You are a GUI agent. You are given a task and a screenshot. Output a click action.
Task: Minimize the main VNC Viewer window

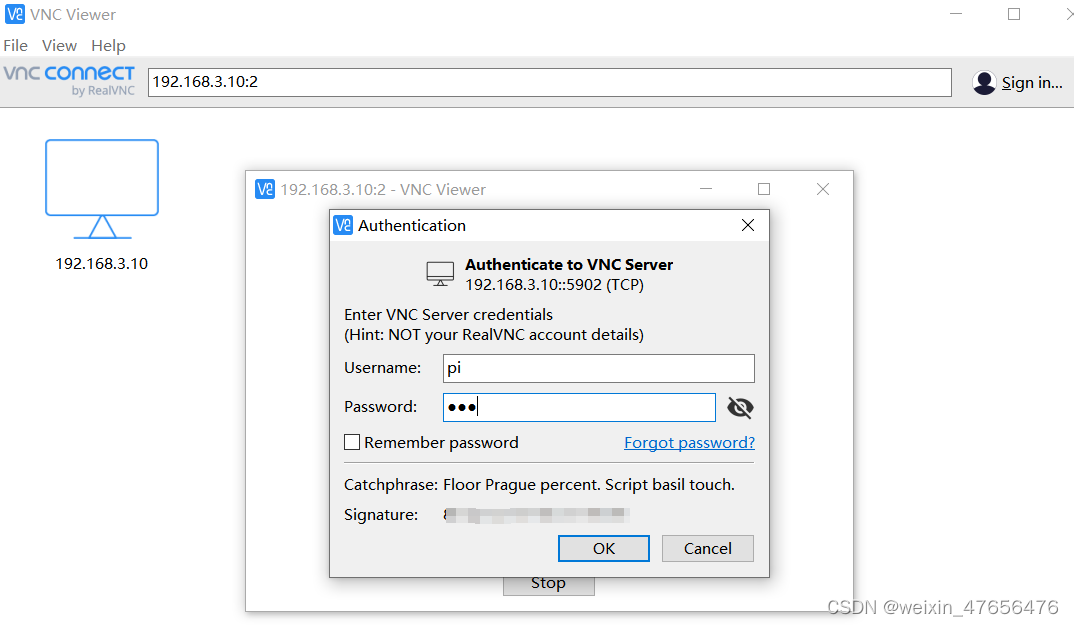[956, 14]
